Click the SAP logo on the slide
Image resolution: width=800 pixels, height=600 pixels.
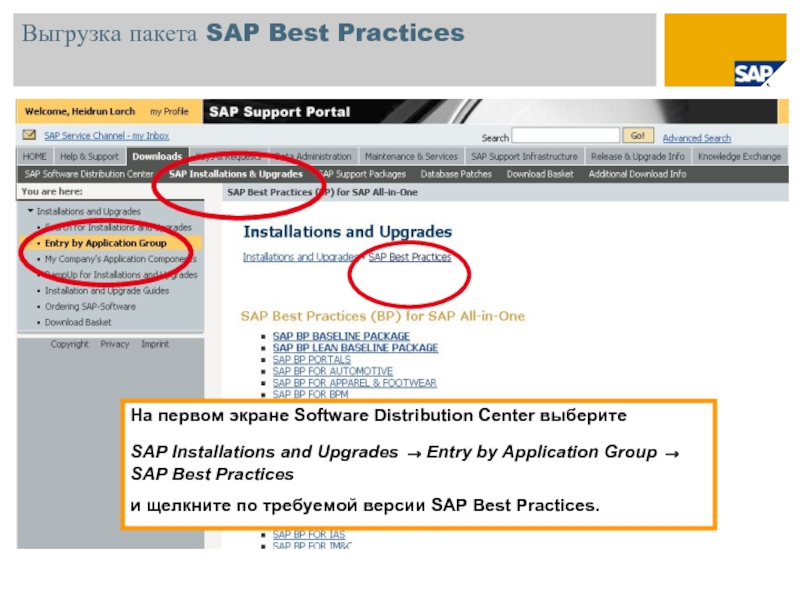point(759,73)
